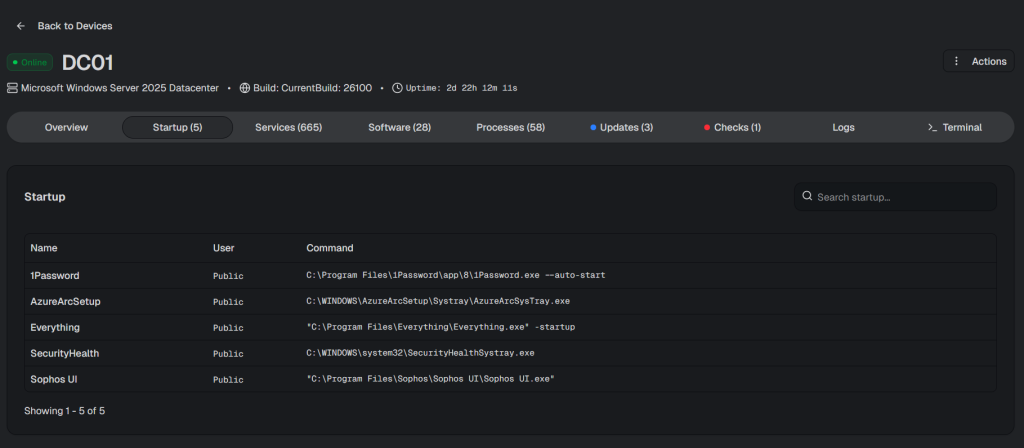
Task: Click the server OS icon
Action: [12, 88]
